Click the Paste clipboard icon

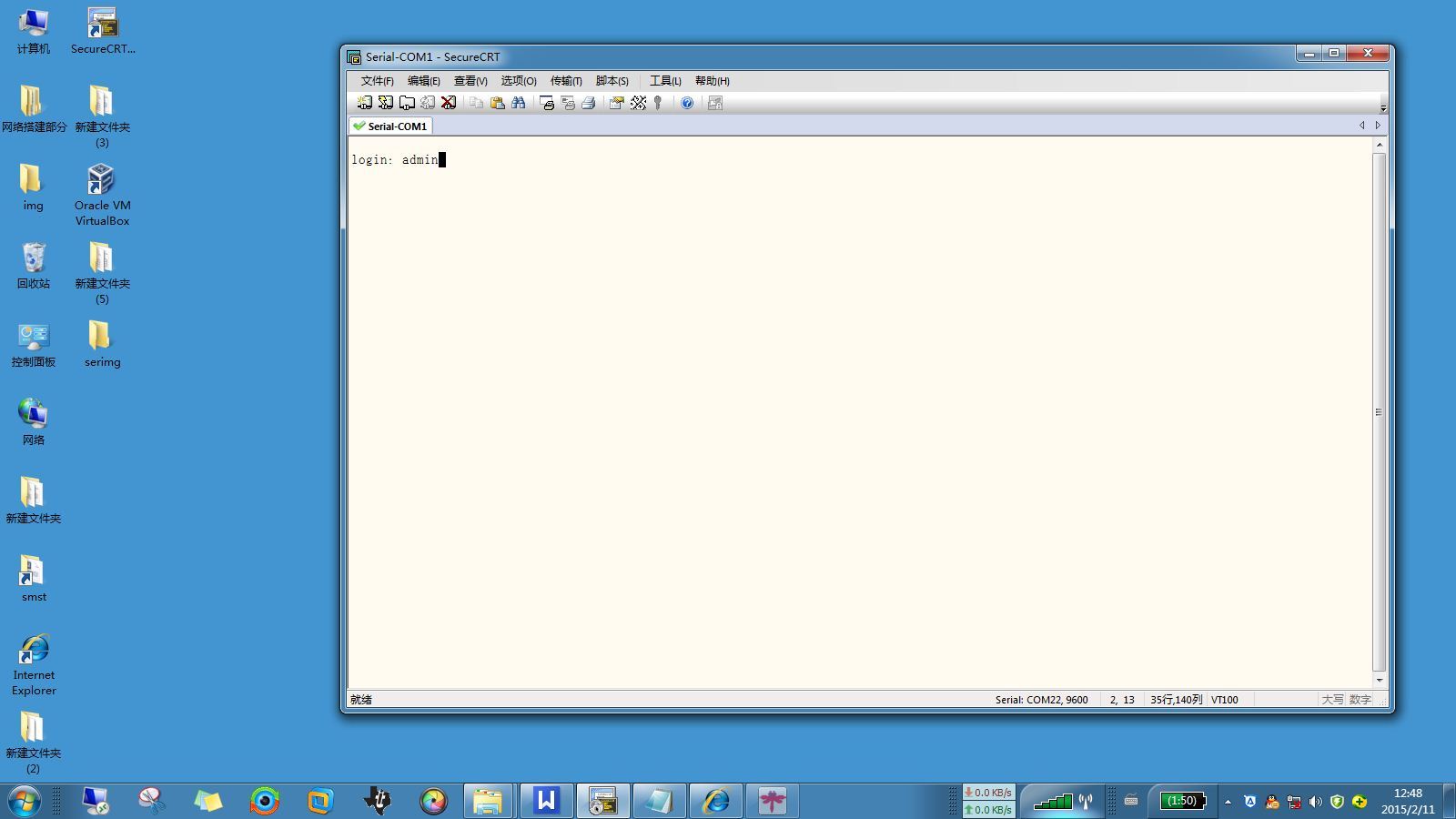pos(497,103)
